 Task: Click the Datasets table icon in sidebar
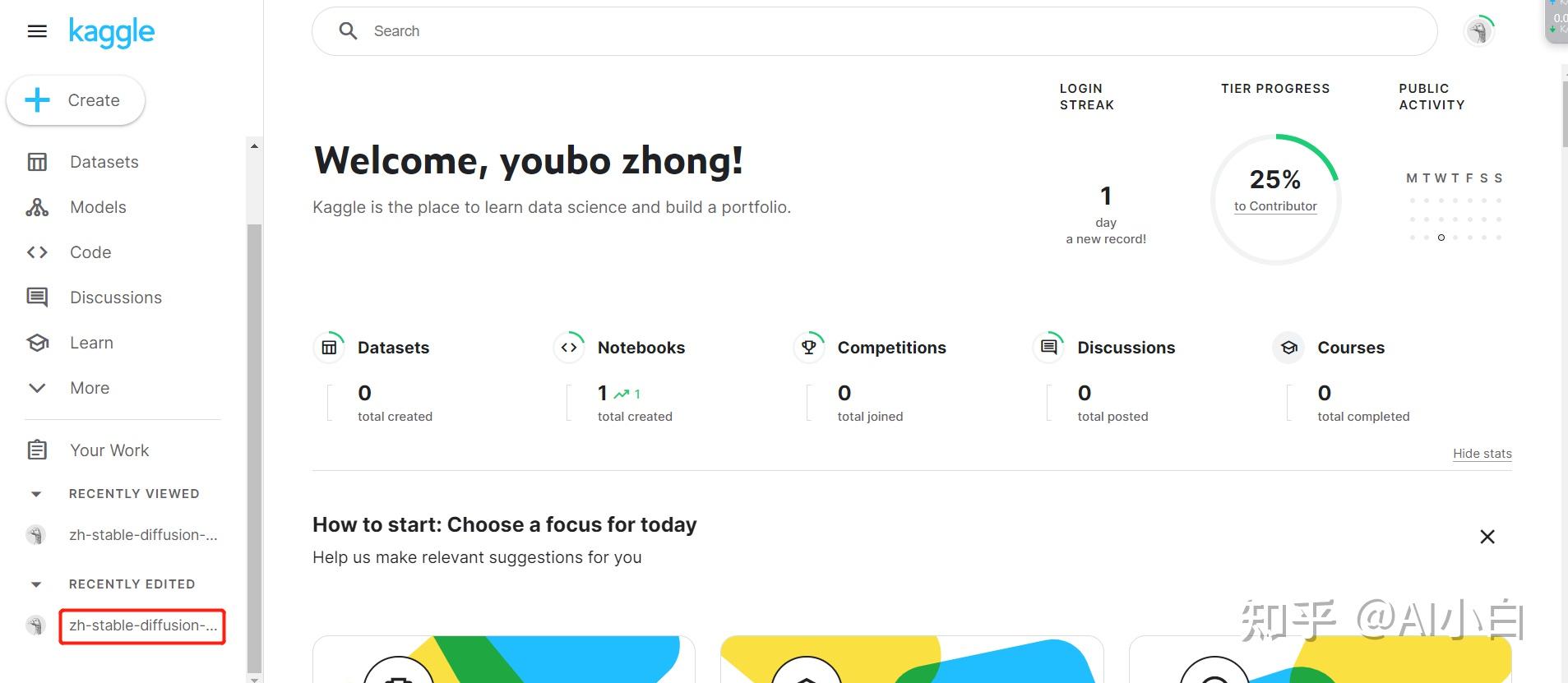(37, 162)
